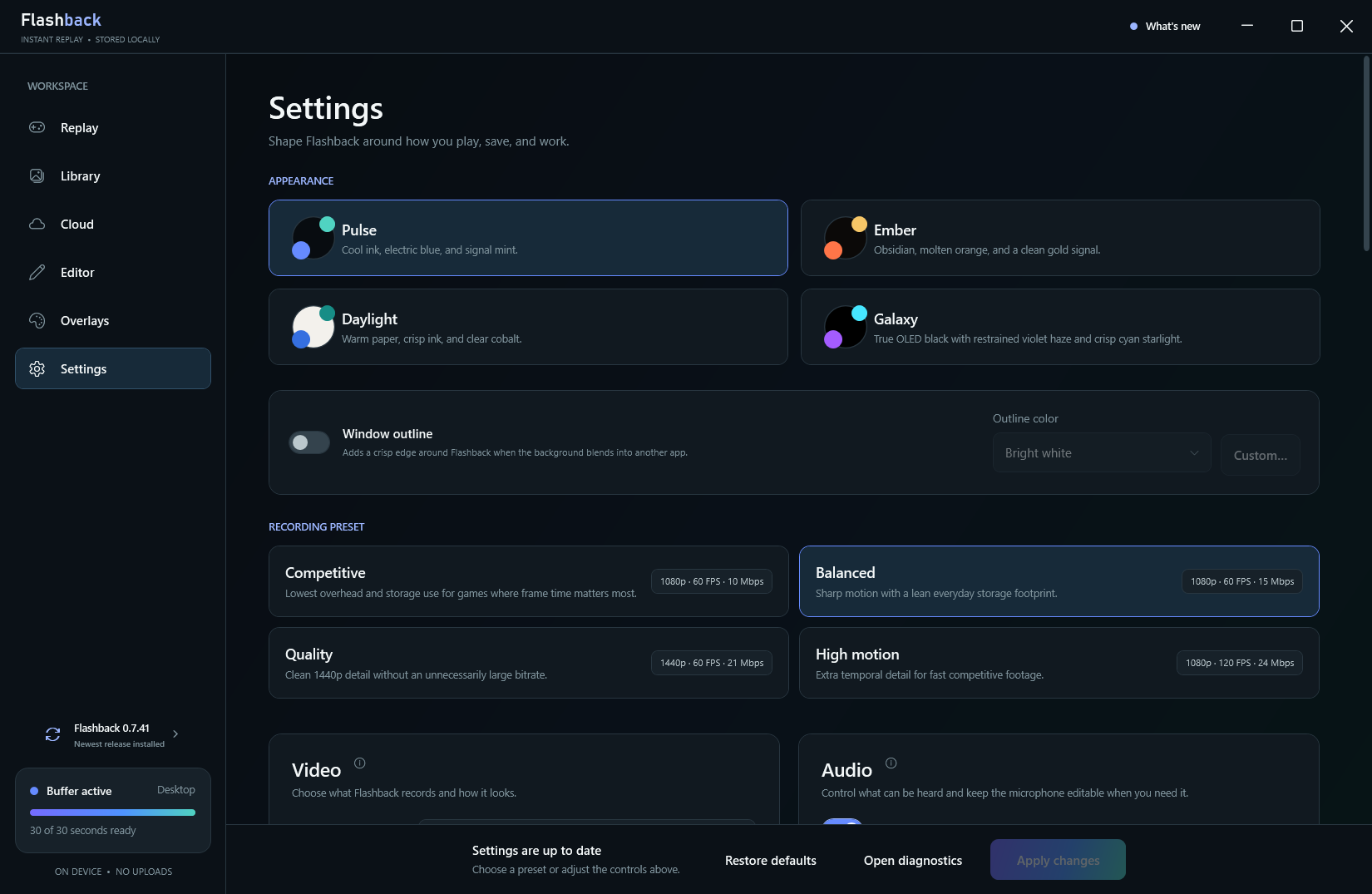Open the Editor page
This screenshot has height=894, width=1372.
113,272
